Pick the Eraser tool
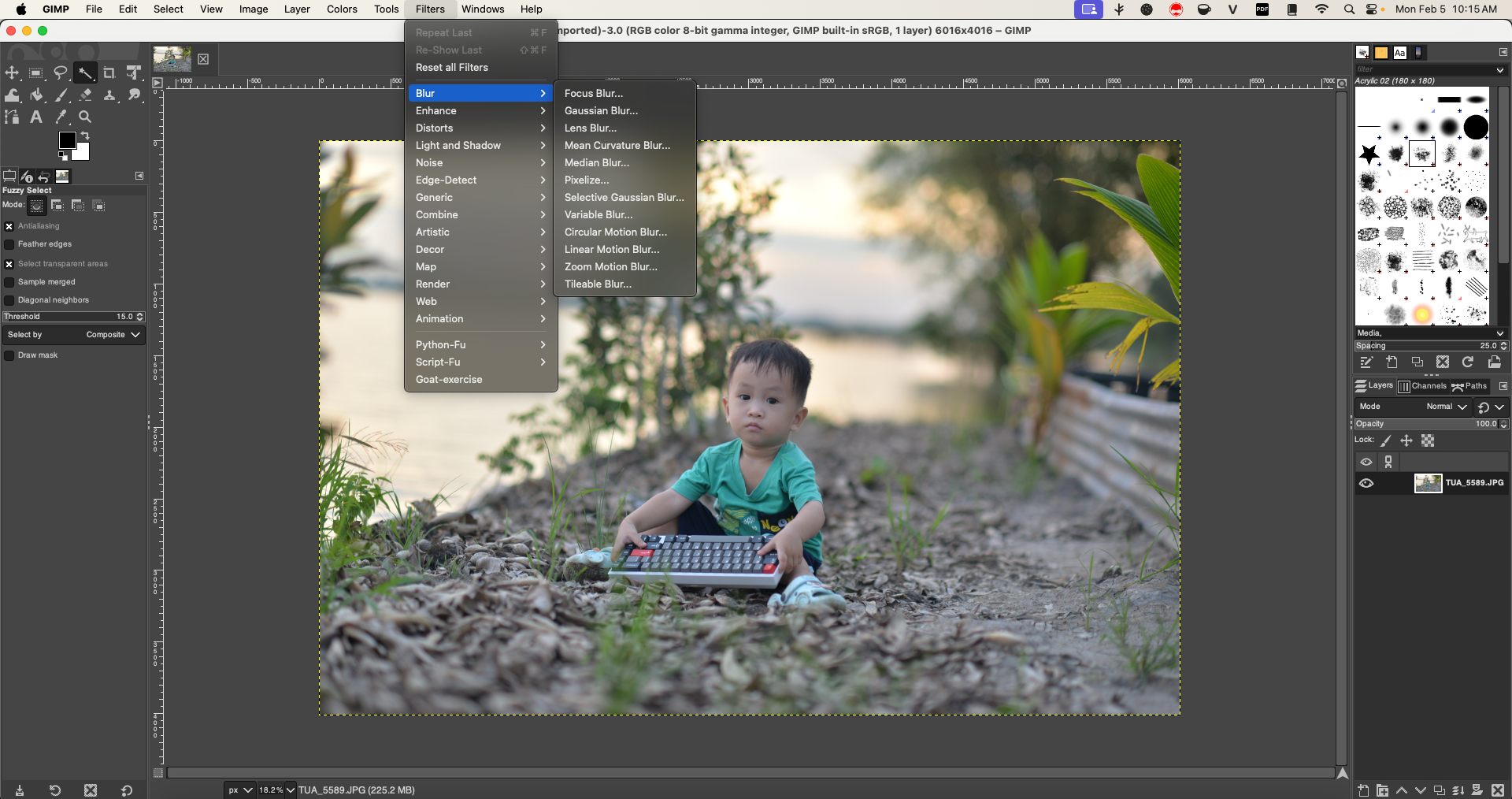The height and width of the screenshot is (799, 1512). point(85,95)
